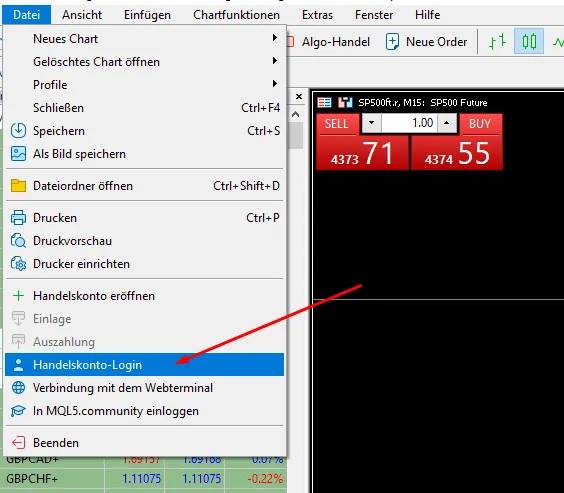The image size is (564, 493).
Task: Open the Chartfunktionen menu
Action: pos(236,15)
